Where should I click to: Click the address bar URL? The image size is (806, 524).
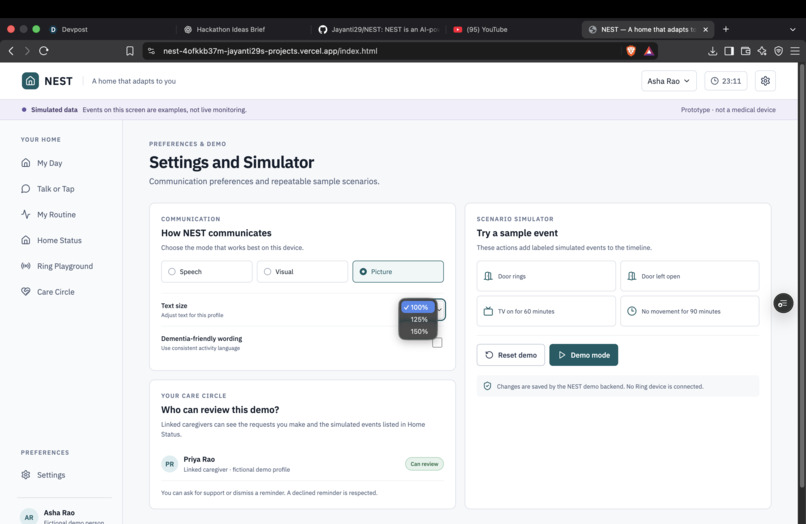pyautogui.click(x=270, y=51)
